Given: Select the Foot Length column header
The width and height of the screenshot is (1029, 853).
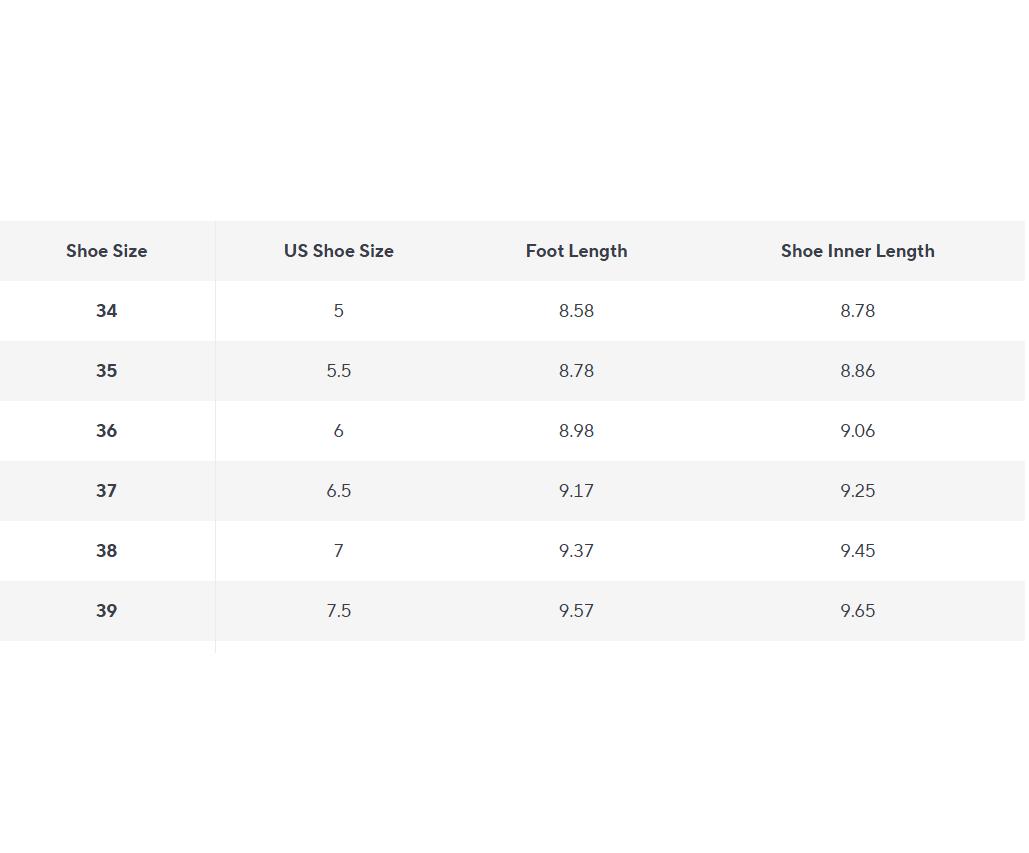Looking at the screenshot, I should point(576,251).
